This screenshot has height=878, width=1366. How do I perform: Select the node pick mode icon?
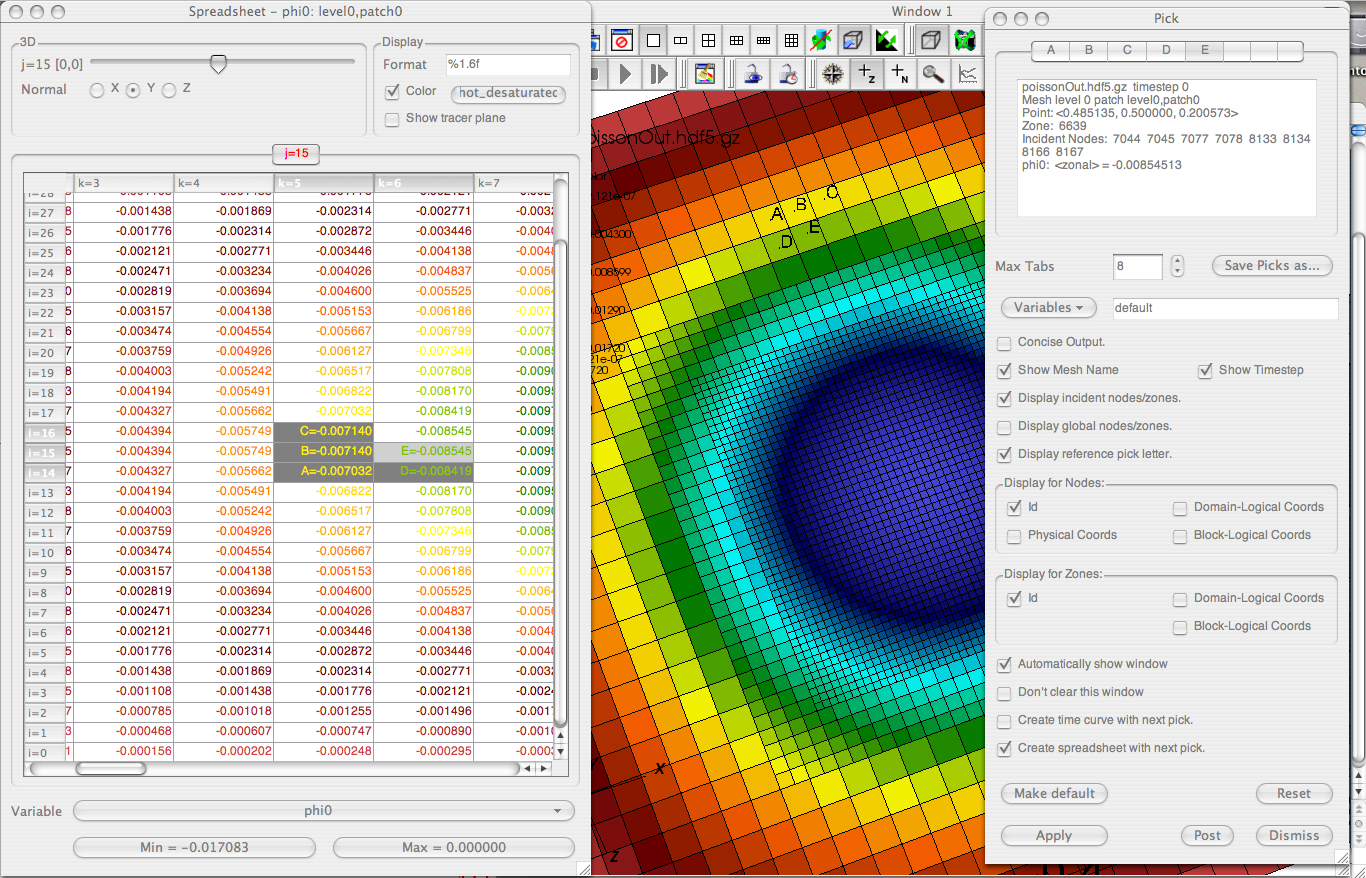899,73
